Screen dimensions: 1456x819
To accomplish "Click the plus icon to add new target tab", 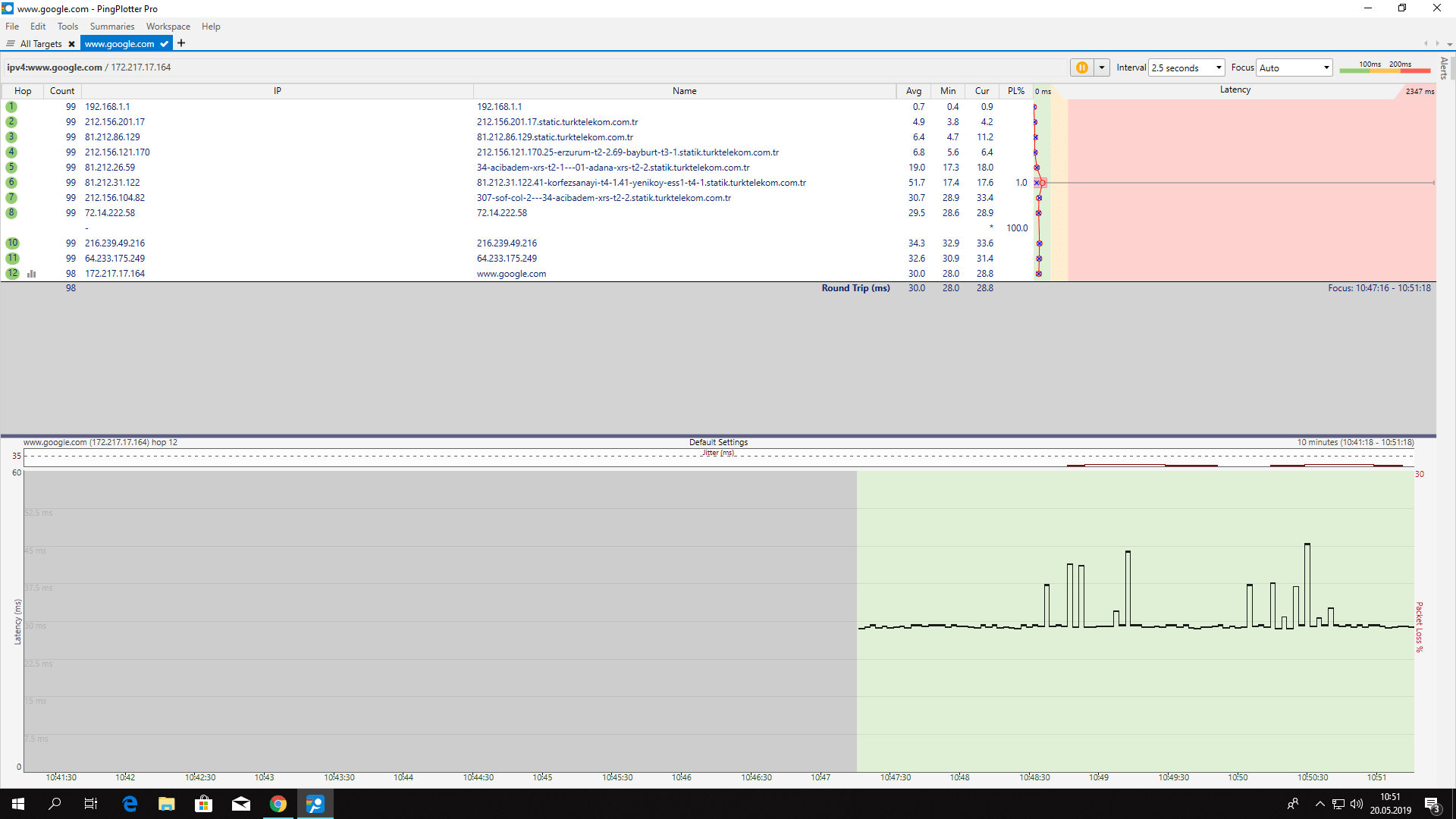I will 181,43.
